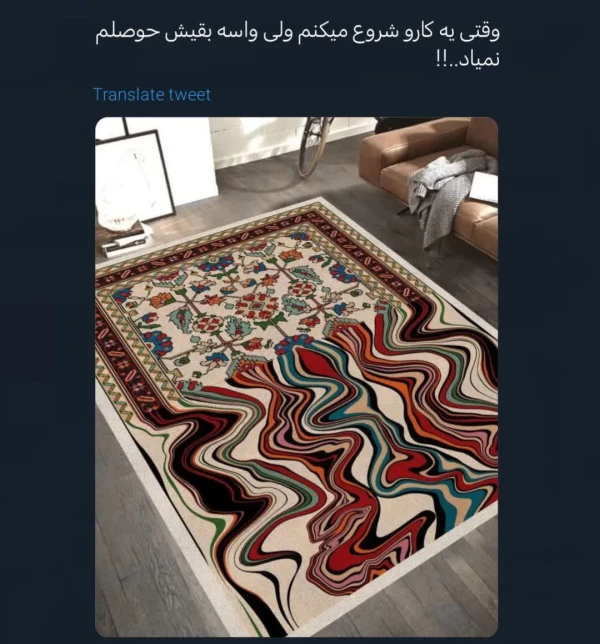Click the second line of tweet text

point(468,60)
